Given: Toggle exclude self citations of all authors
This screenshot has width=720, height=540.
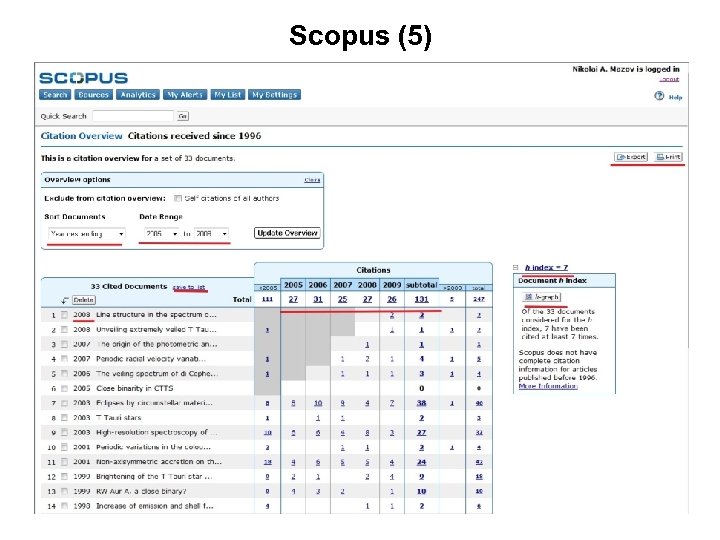Looking at the screenshot, I should pyautogui.click(x=178, y=198).
